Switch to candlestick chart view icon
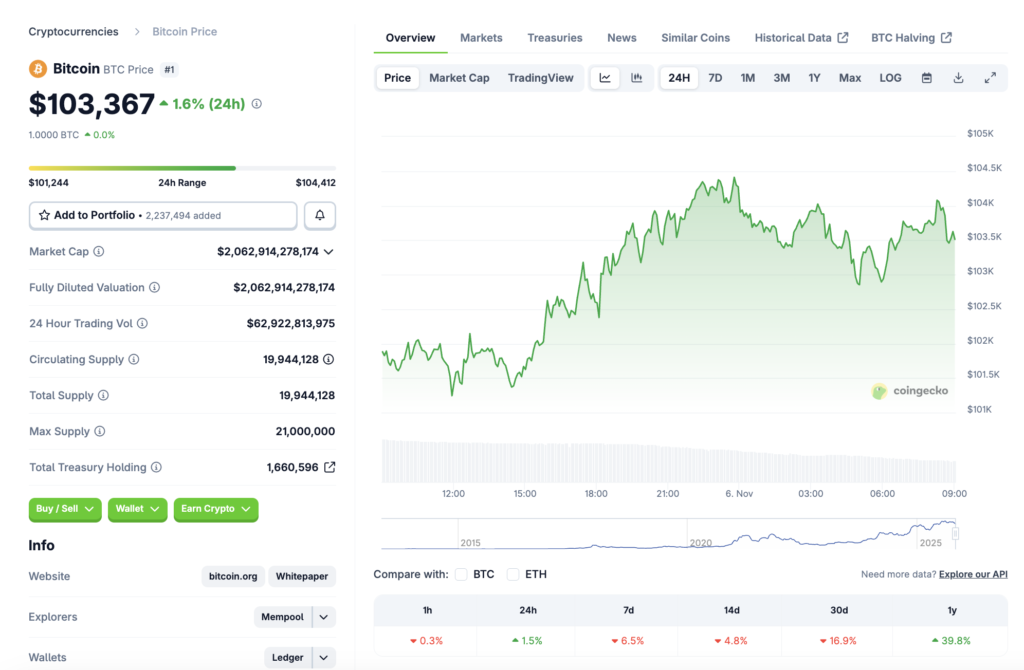 (x=636, y=77)
